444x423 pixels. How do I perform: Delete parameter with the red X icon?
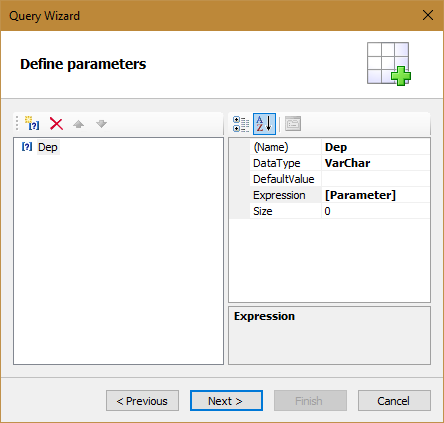point(56,124)
